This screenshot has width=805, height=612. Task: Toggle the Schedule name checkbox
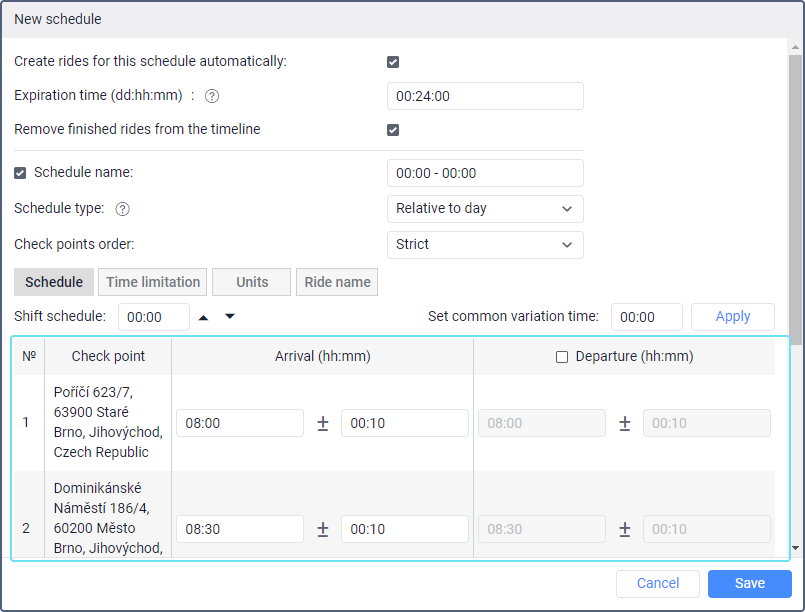click(21, 173)
